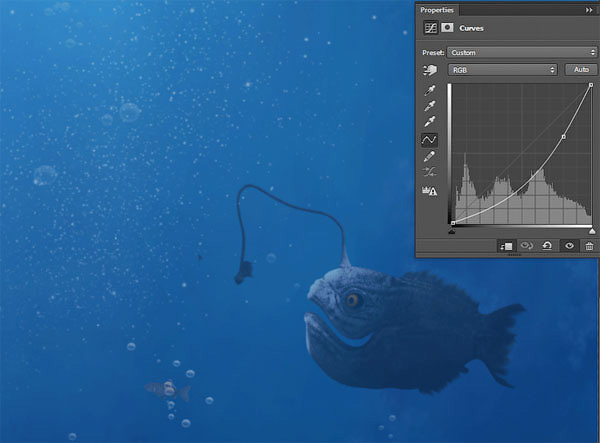Toggle the adjustment layer visibility eye

coord(569,246)
